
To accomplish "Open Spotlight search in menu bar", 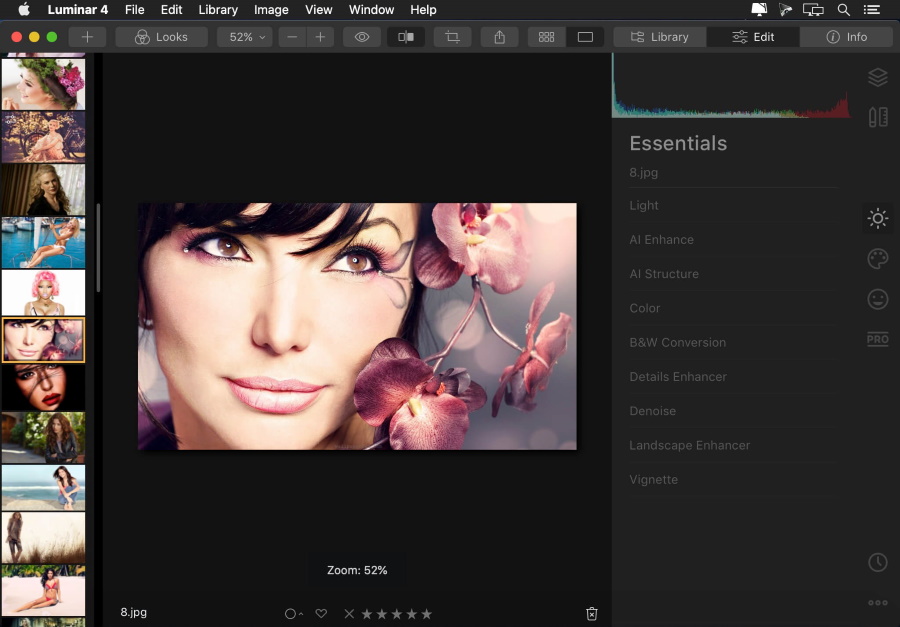I will (843, 10).
